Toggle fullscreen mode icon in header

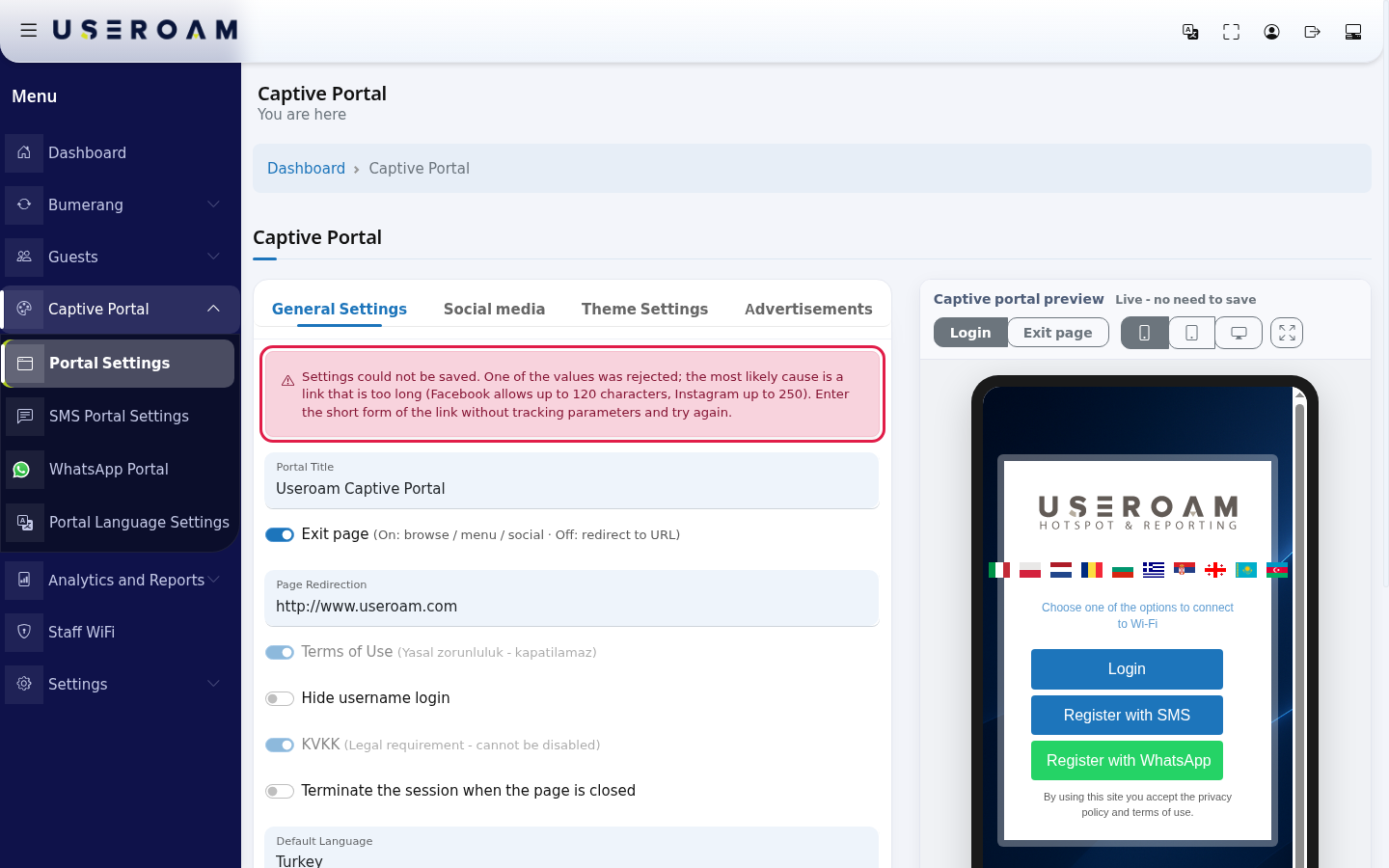[1231, 32]
